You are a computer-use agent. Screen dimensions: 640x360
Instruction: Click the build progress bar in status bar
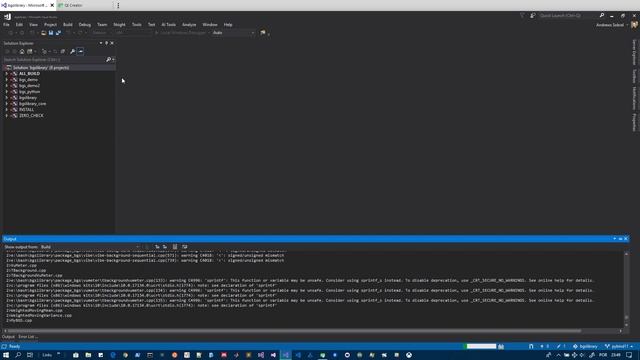481,346
